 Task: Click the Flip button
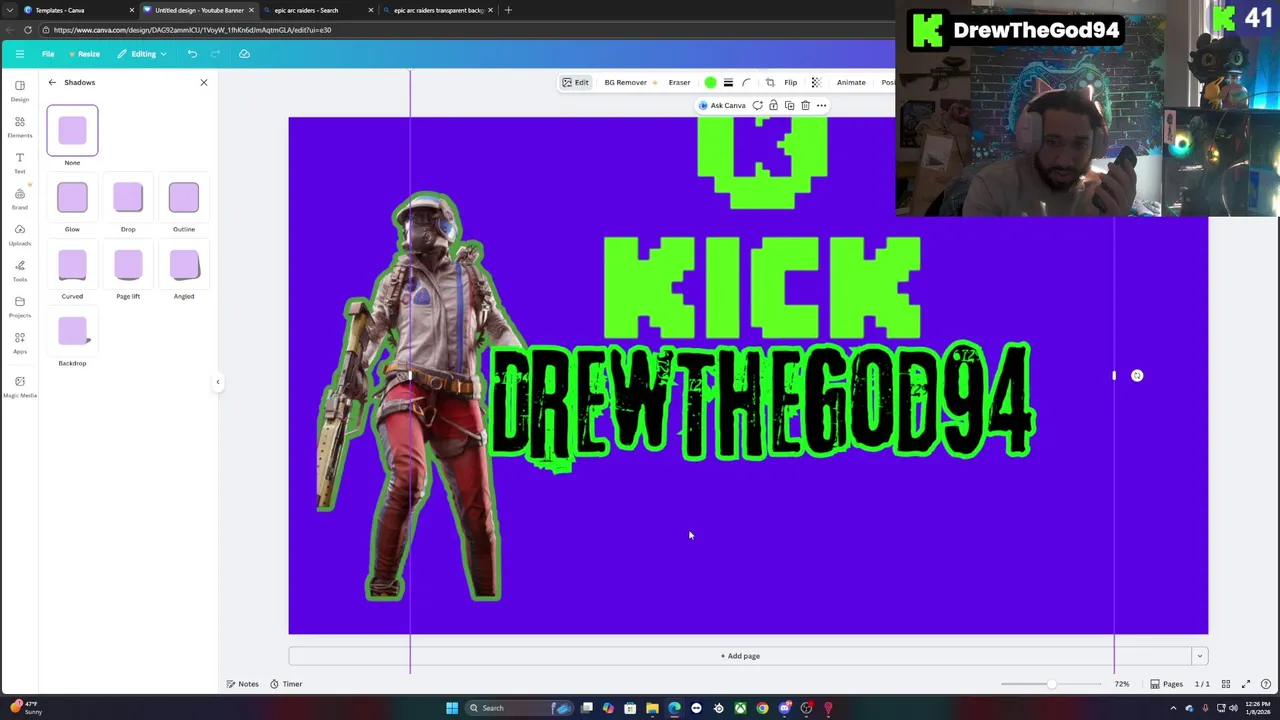click(x=790, y=82)
